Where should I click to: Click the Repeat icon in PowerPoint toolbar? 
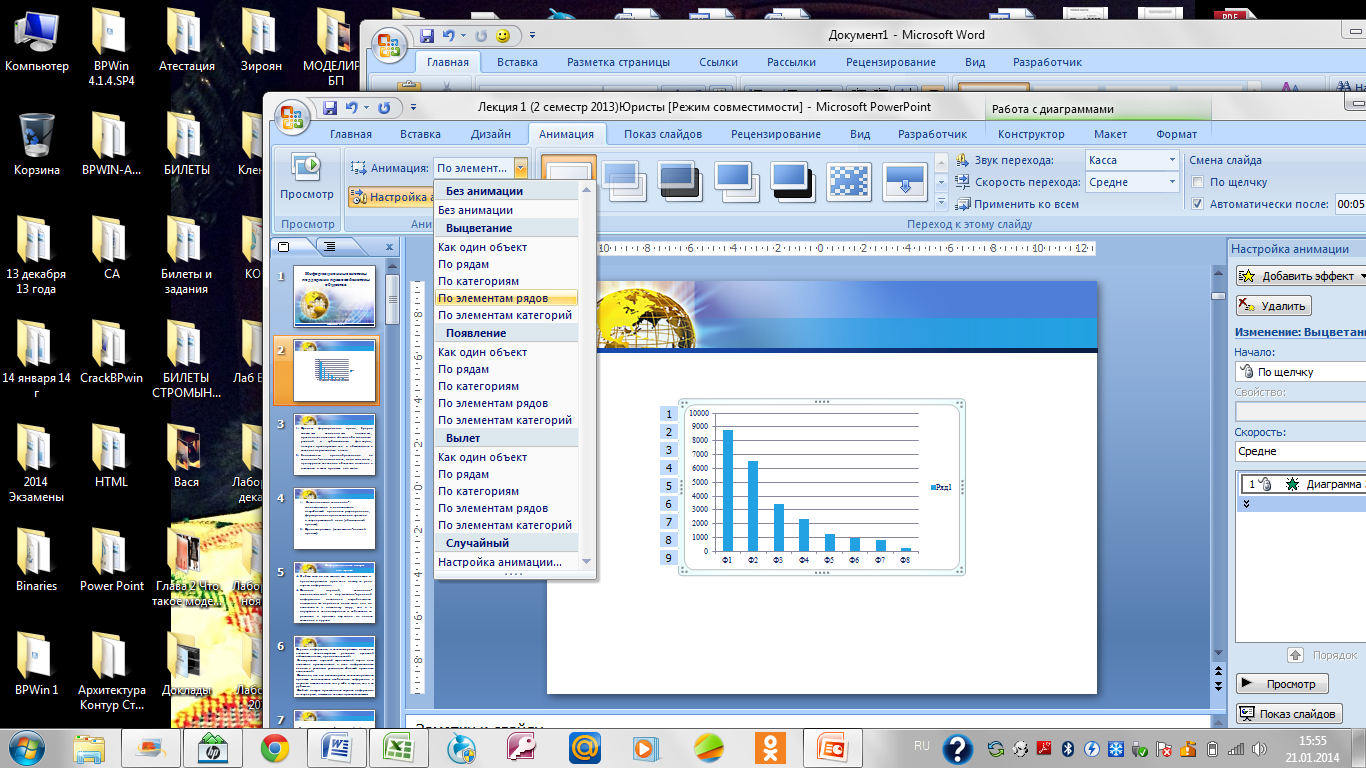coord(385,107)
